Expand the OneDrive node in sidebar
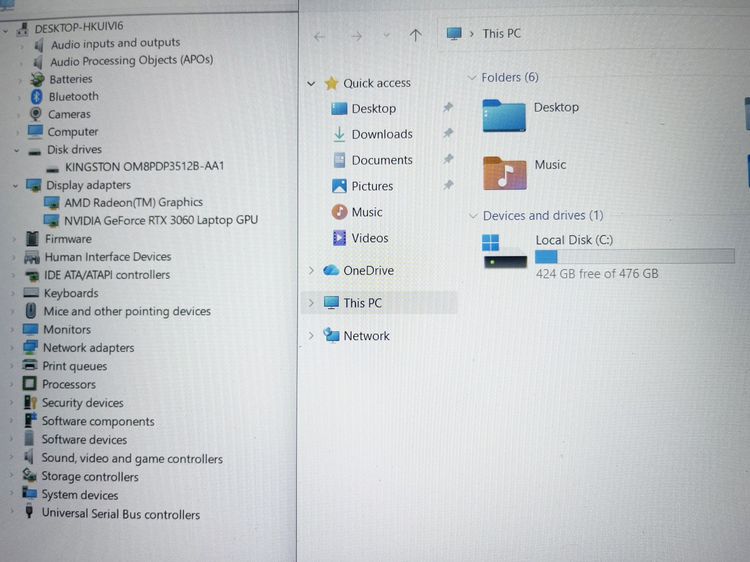Viewport: 750px width, 562px height. click(x=311, y=271)
